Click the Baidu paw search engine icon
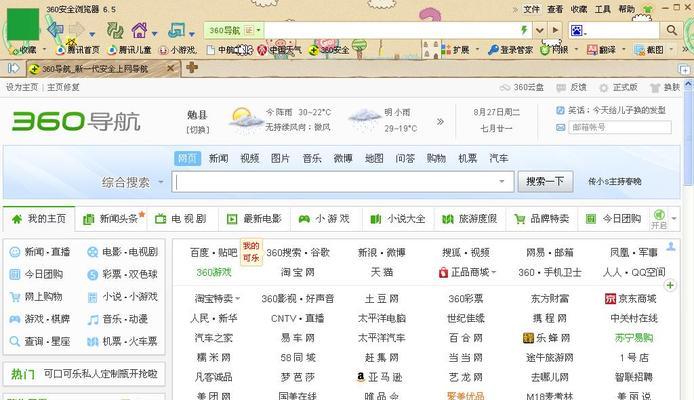Image resolution: width=694 pixels, height=400 pixels. pyautogui.click(x=577, y=30)
